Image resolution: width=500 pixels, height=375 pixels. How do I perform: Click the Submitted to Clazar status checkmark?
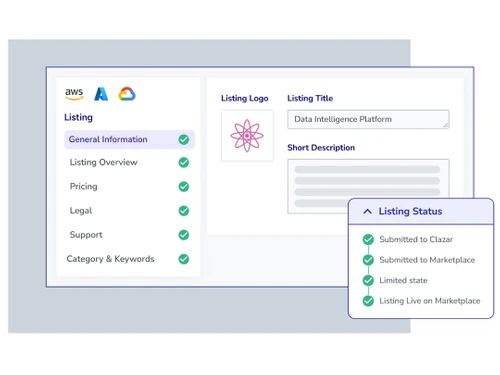point(368,239)
